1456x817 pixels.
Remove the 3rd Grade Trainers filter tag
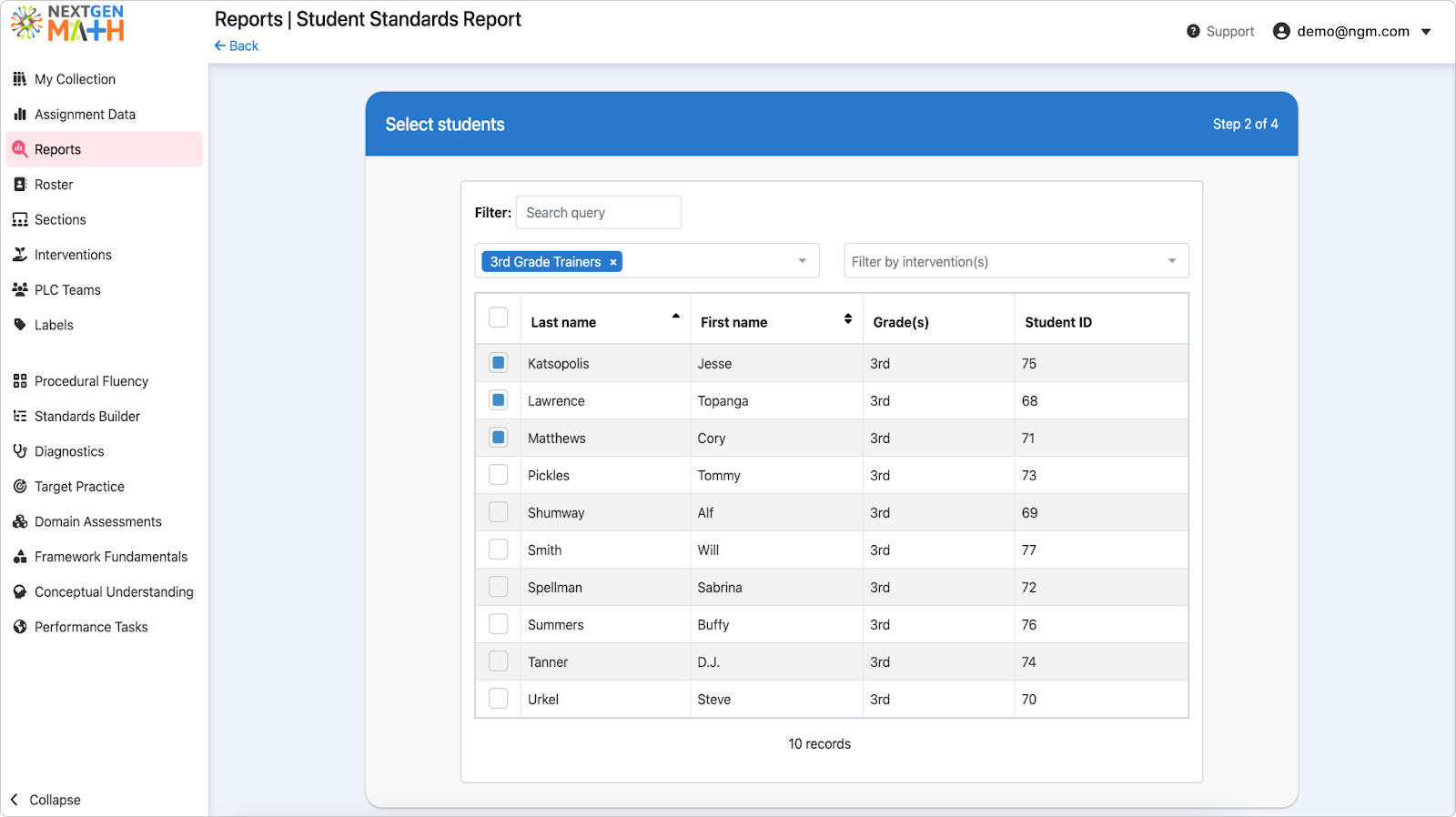pos(613,262)
